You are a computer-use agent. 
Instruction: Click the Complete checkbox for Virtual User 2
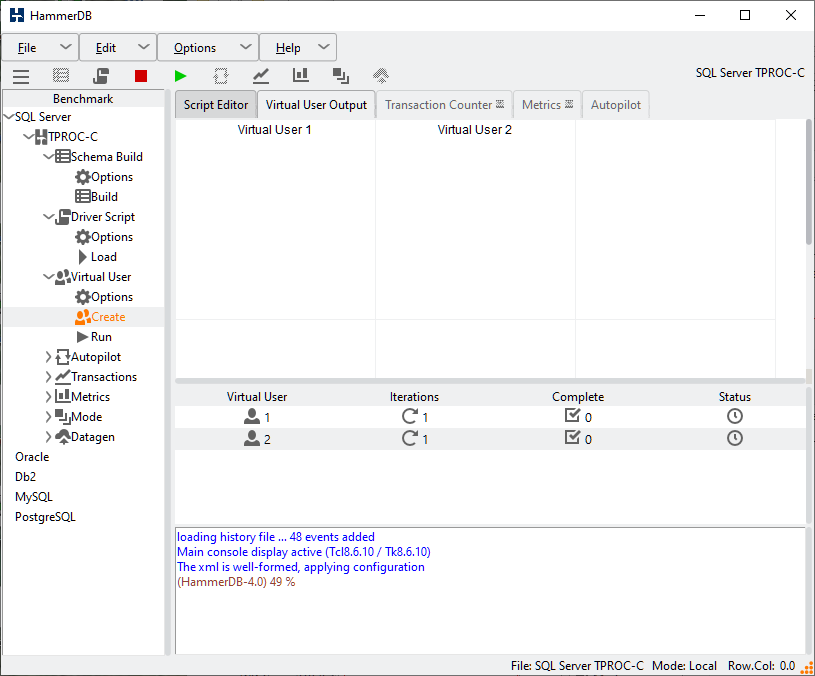pyautogui.click(x=573, y=438)
